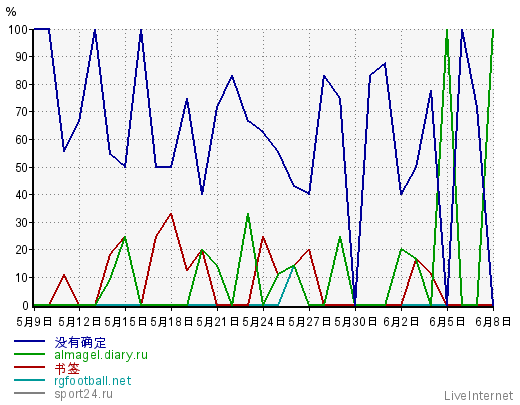520x405 pixels.
Task: Click the red 书签 legend line swatch
Action: tap(29, 367)
